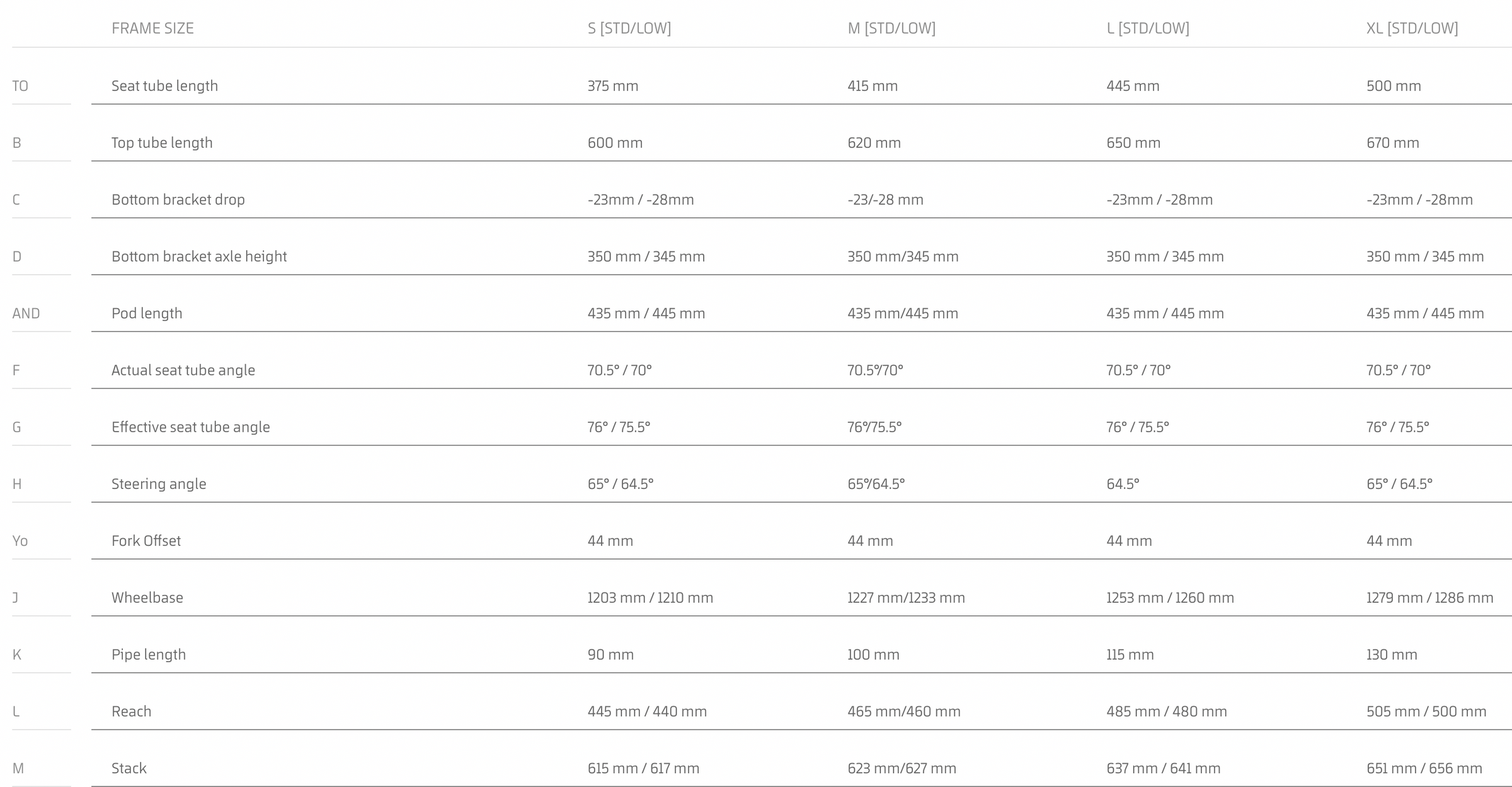Click the Effective seat tube angle label
The image size is (1512, 787).
tap(190, 427)
